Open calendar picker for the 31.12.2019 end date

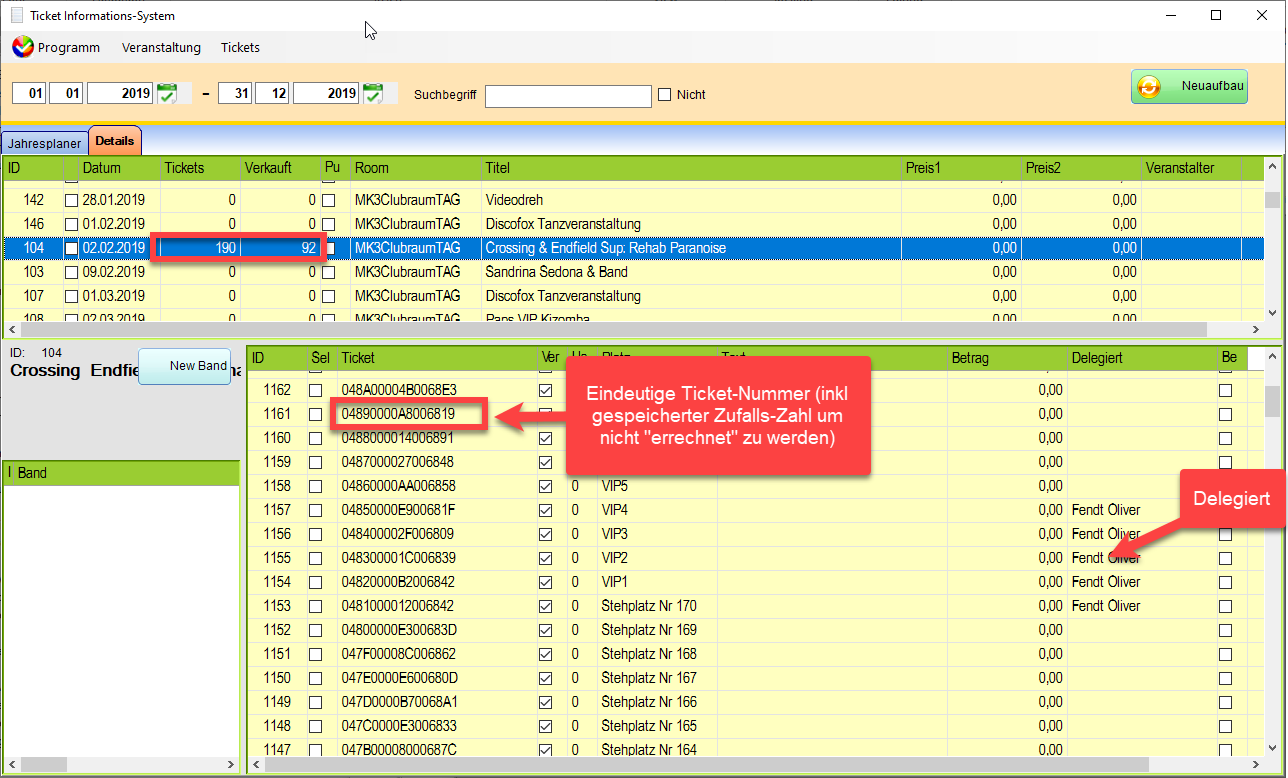[373, 93]
